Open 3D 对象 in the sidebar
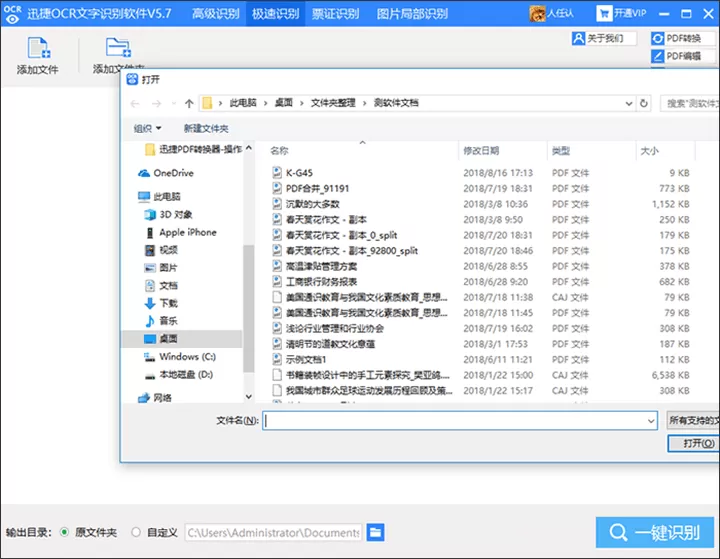720x559 pixels. [169, 215]
